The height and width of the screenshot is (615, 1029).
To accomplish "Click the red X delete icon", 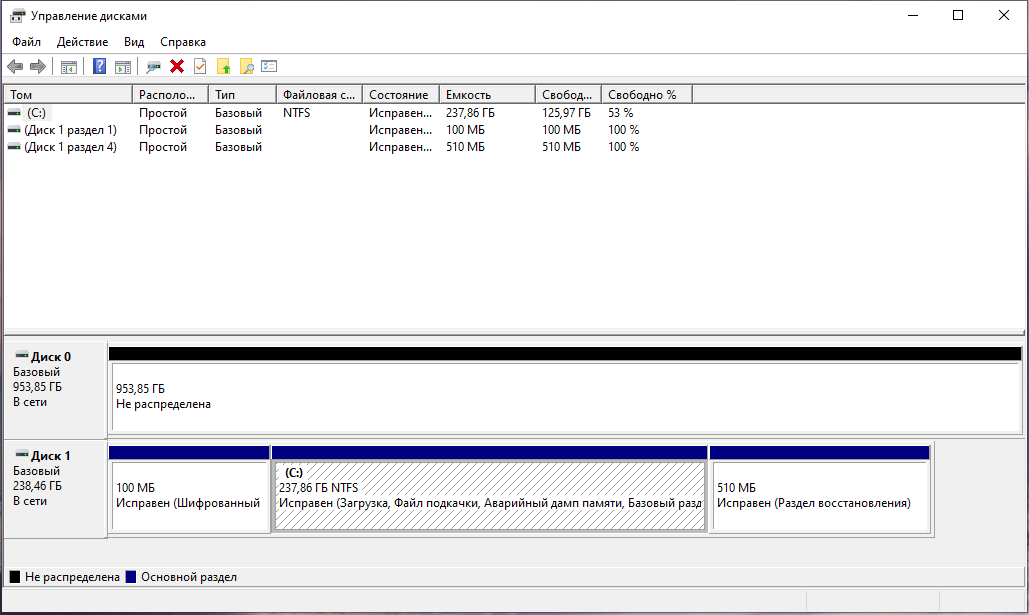I will [x=177, y=66].
